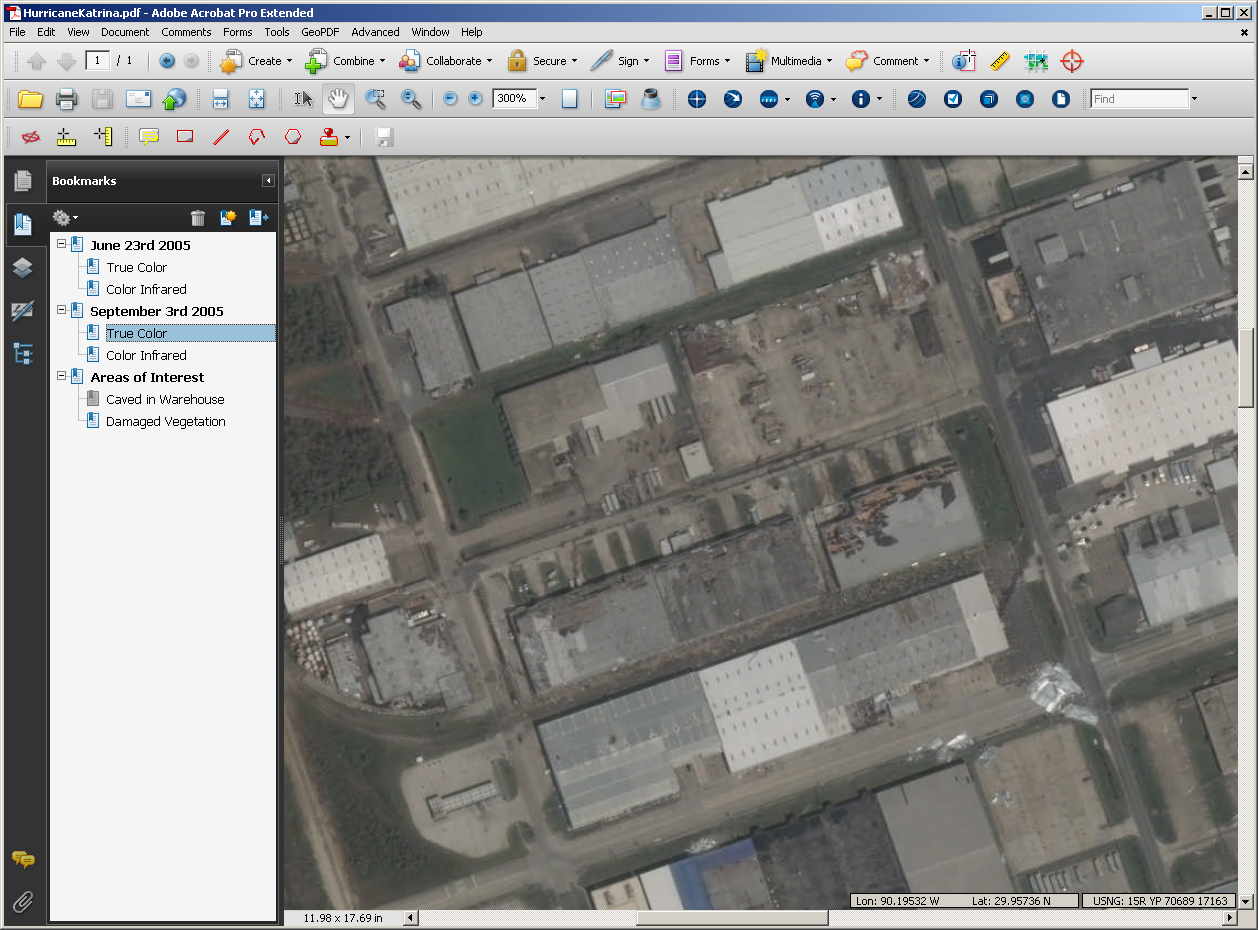Open the zoom percentage dropdown arrow

(x=542, y=99)
